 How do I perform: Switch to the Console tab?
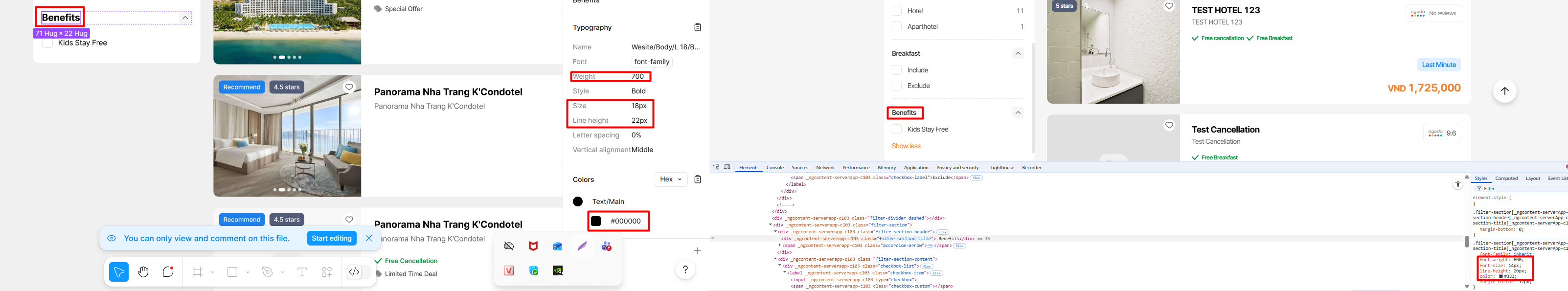(x=775, y=167)
